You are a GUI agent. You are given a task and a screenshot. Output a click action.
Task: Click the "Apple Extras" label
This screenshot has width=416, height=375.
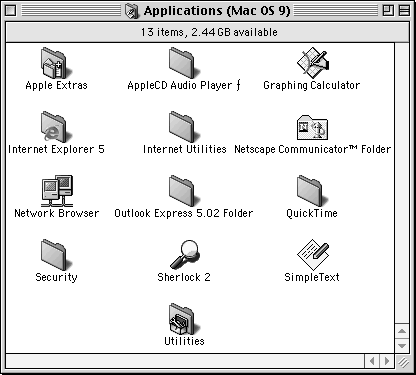pos(56,85)
